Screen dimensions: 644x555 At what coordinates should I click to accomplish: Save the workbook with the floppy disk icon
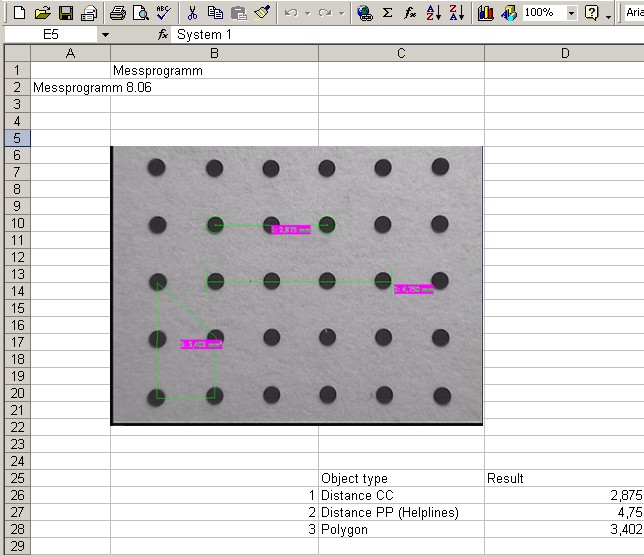click(66, 13)
